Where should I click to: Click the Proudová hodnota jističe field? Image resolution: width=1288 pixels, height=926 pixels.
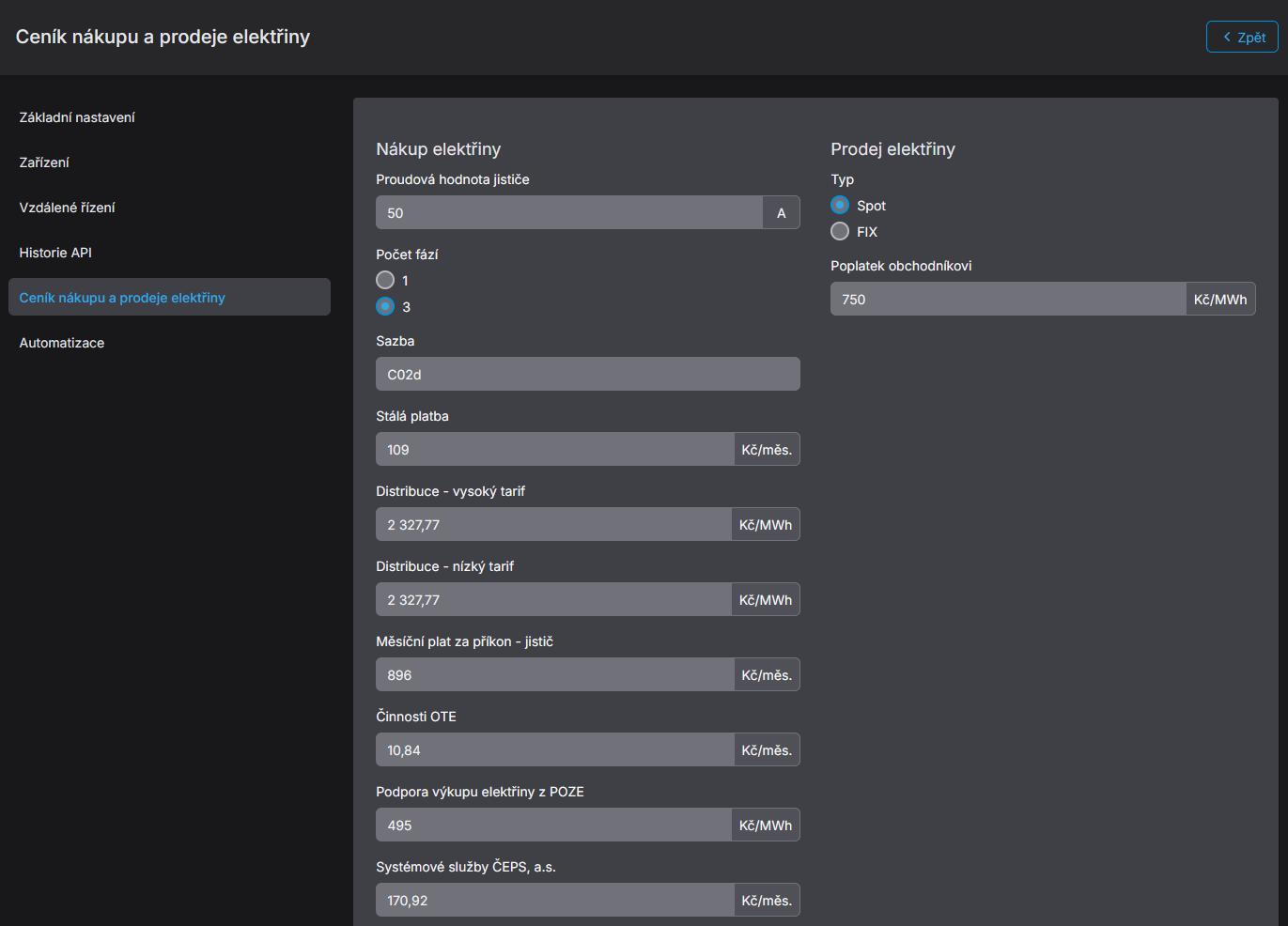(568, 213)
